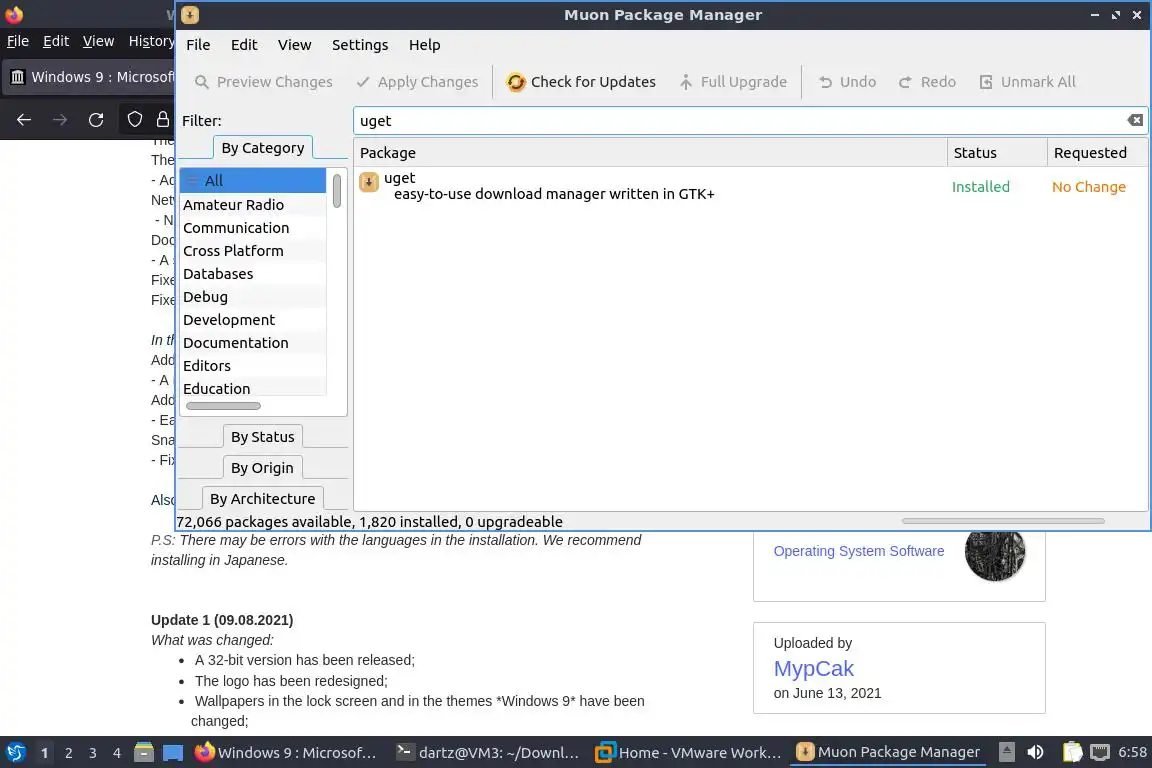Sort by the Requested column header
The width and height of the screenshot is (1152, 768).
(1097, 153)
